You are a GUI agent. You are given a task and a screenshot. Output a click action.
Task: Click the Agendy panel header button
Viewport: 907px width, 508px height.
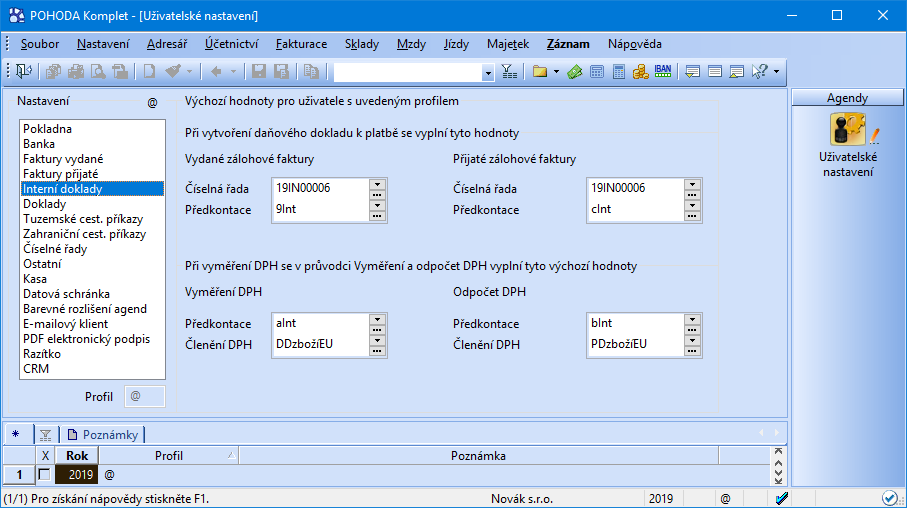(x=847, y=98)
